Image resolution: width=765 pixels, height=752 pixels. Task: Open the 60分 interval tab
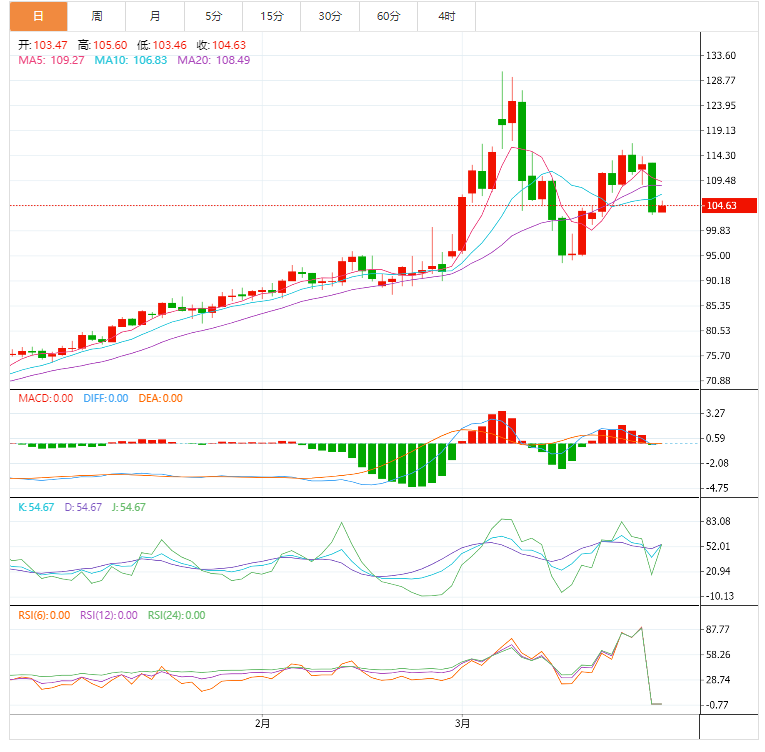click(x=388, y=16)
